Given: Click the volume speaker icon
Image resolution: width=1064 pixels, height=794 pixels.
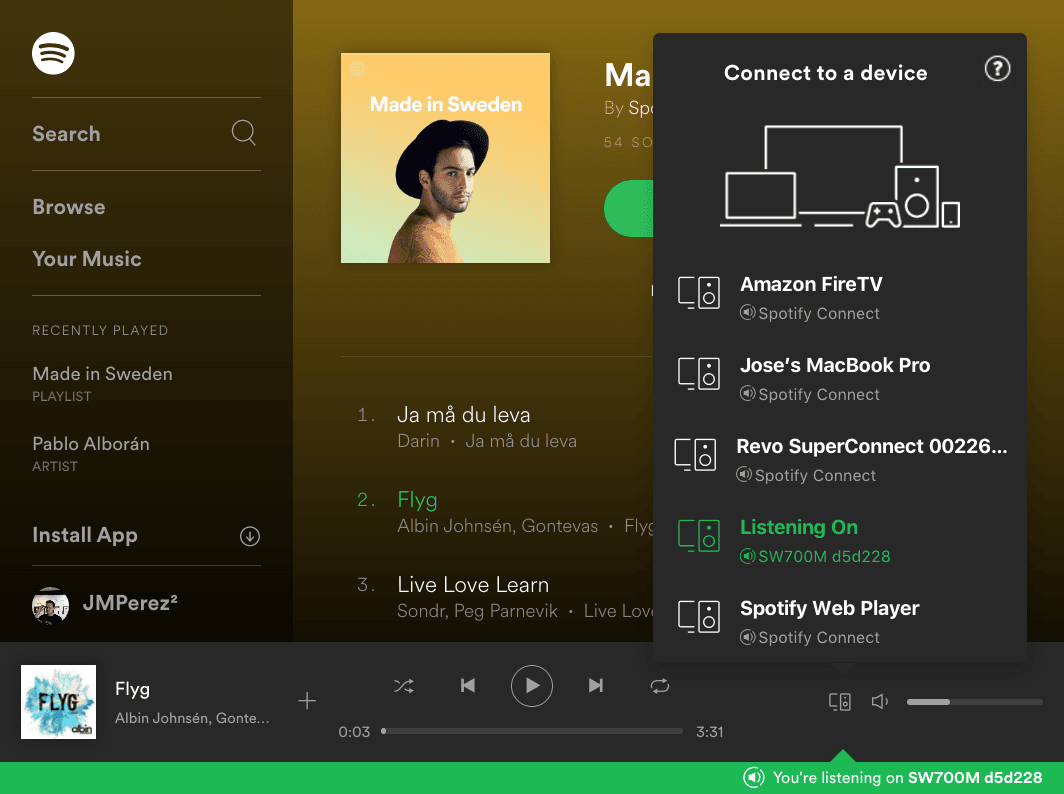Looking at the screenshot, I should [879, 701].
